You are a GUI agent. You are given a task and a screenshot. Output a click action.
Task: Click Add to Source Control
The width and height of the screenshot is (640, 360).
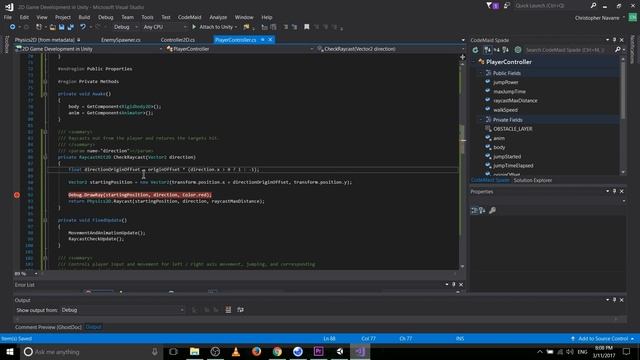(x=602, y=338)
